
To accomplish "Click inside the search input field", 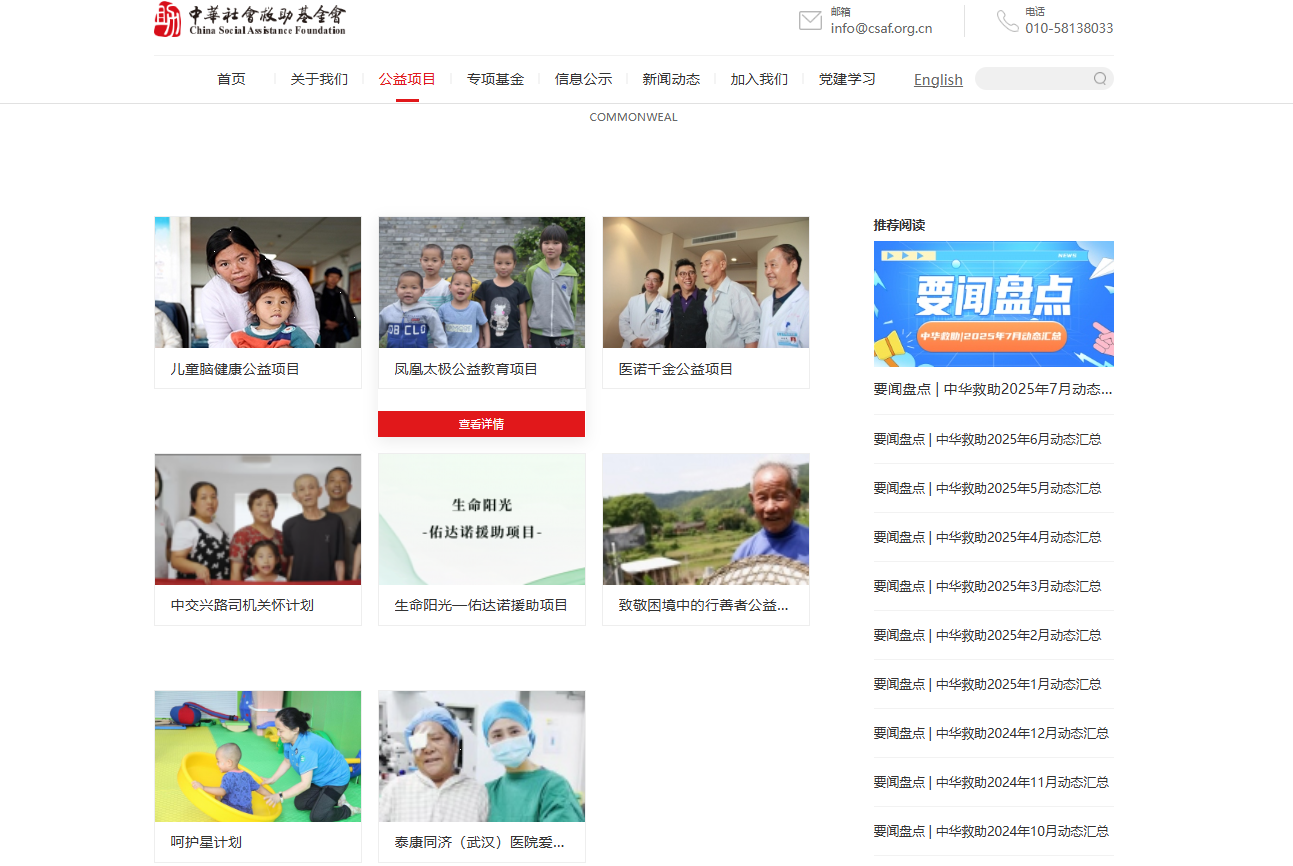I will tap(1032, 79).
